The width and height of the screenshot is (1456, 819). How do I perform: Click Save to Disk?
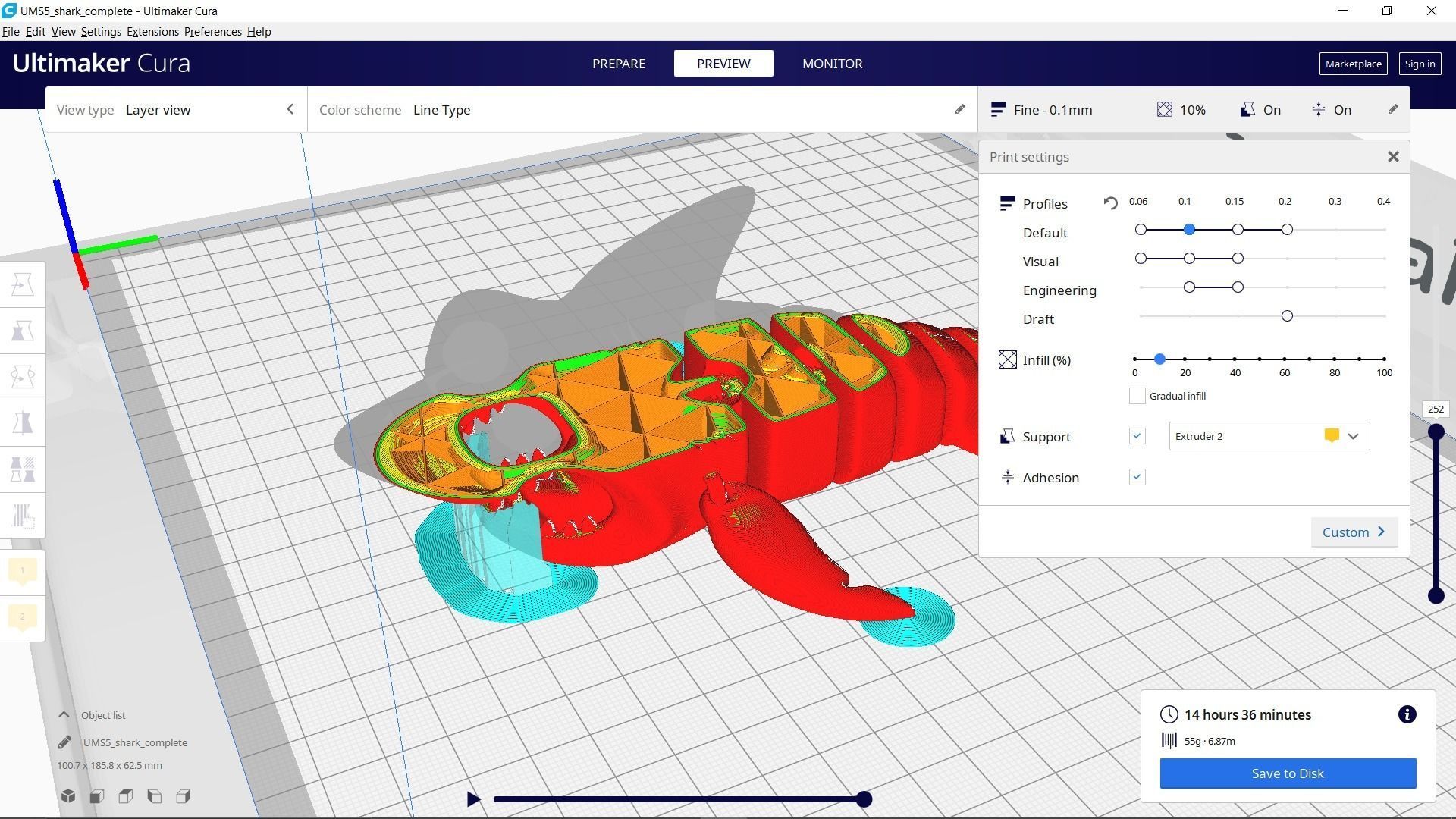pyautogui.click(x=1288, y=773)
